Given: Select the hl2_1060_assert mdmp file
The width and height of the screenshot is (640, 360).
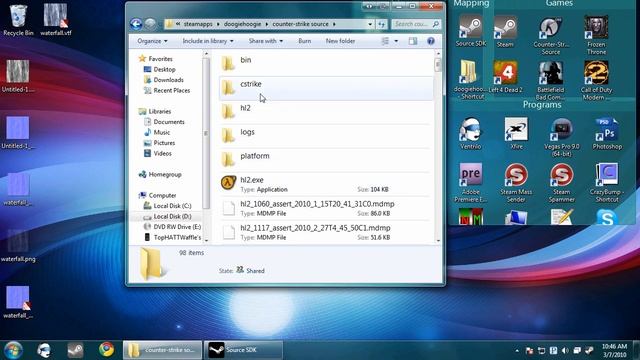Looking at the screenshot, I should [326, 208].
